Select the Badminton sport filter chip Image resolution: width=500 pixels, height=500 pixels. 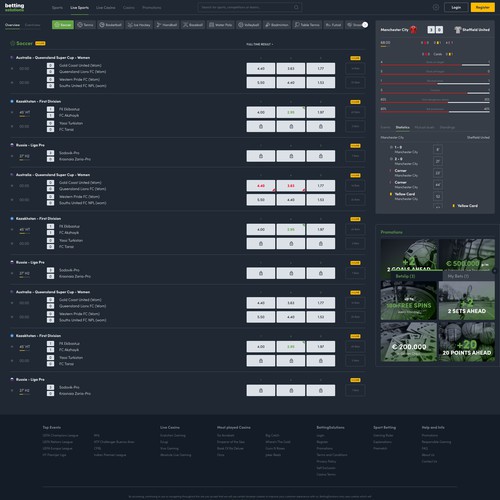[x=277, y=25]
